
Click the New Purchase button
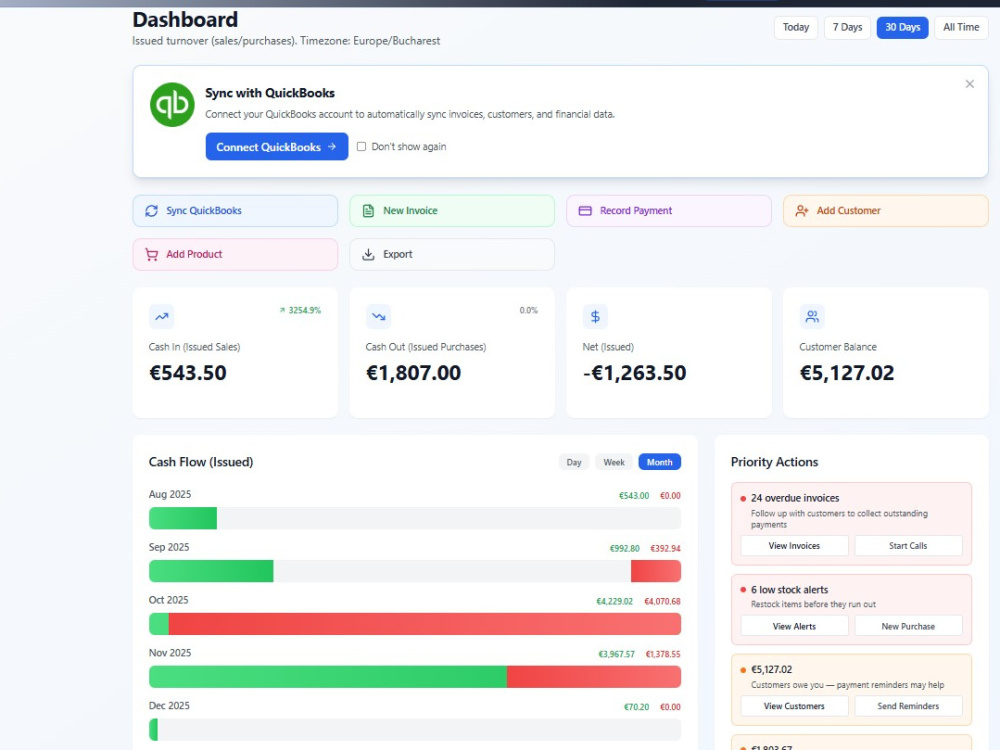tap(908, 626)
